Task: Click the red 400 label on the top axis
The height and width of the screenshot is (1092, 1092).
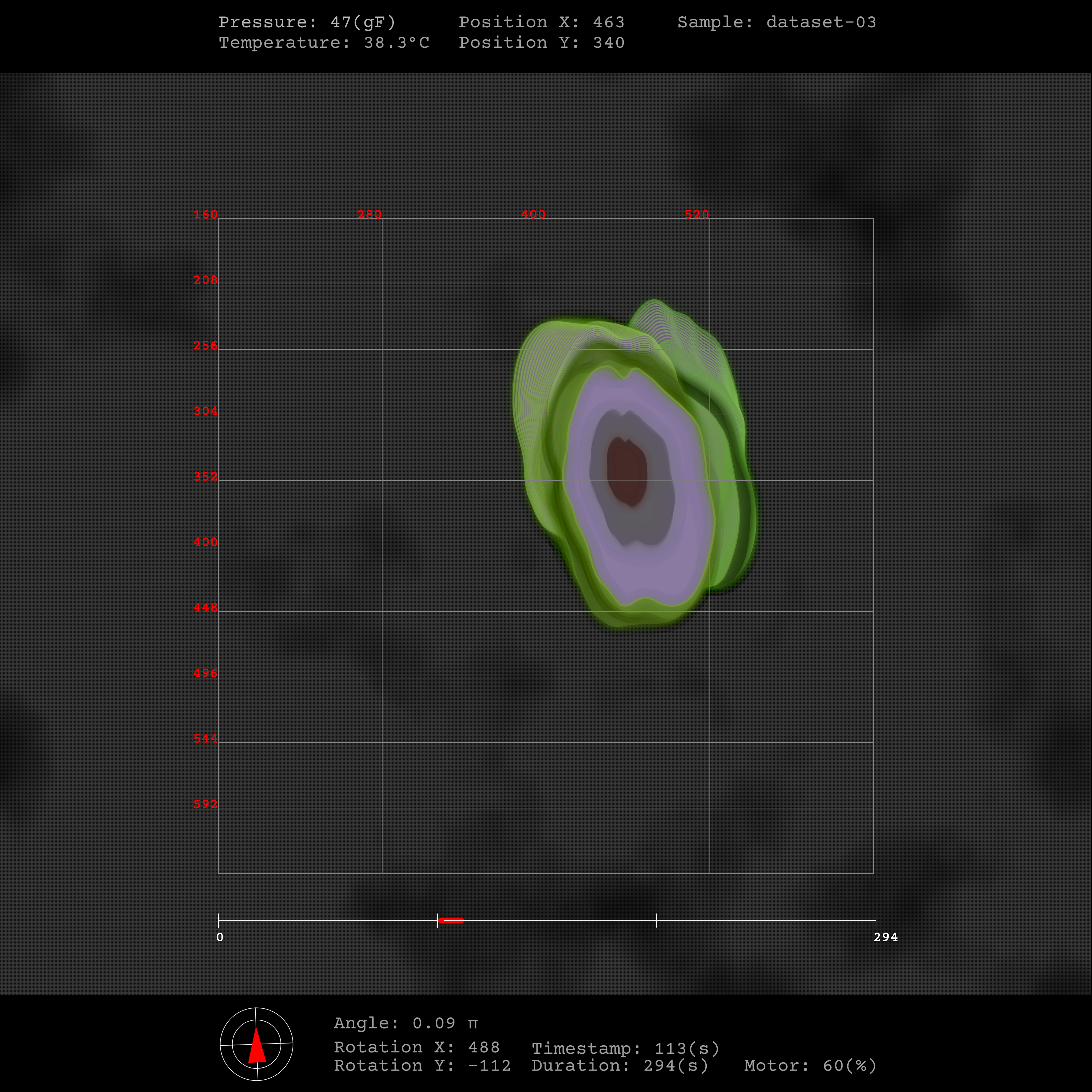Action: click(x=533, y=215)
